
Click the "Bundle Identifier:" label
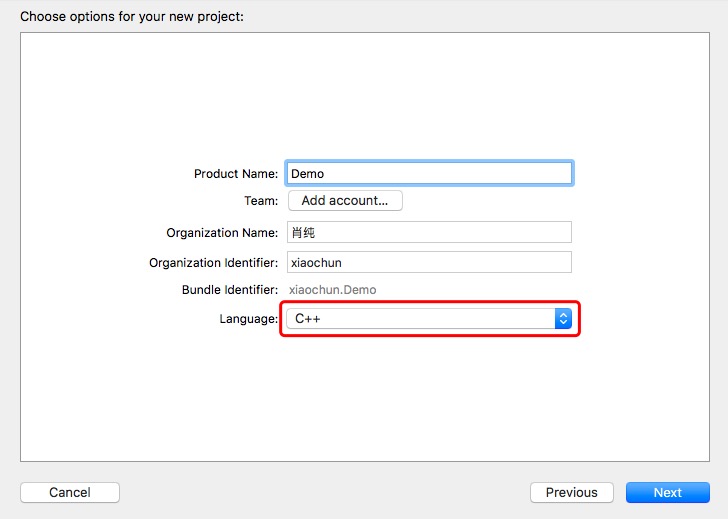coord(230,290)
